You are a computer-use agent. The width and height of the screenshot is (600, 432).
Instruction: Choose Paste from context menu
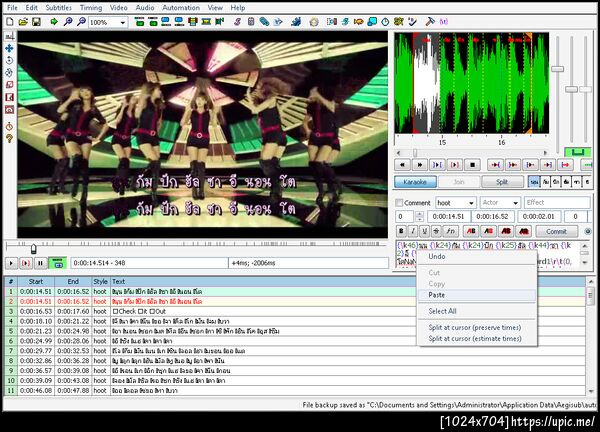coord(477,295)
